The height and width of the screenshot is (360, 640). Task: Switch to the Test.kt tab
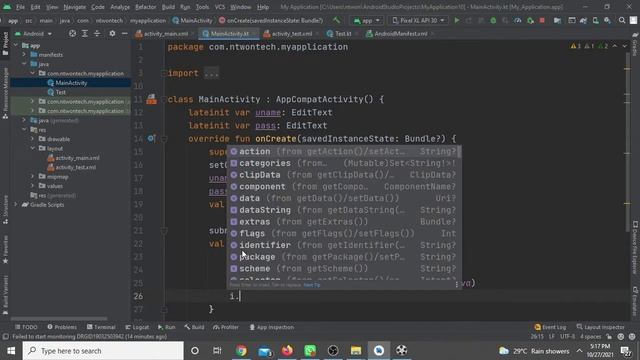[x=340, y=34]
